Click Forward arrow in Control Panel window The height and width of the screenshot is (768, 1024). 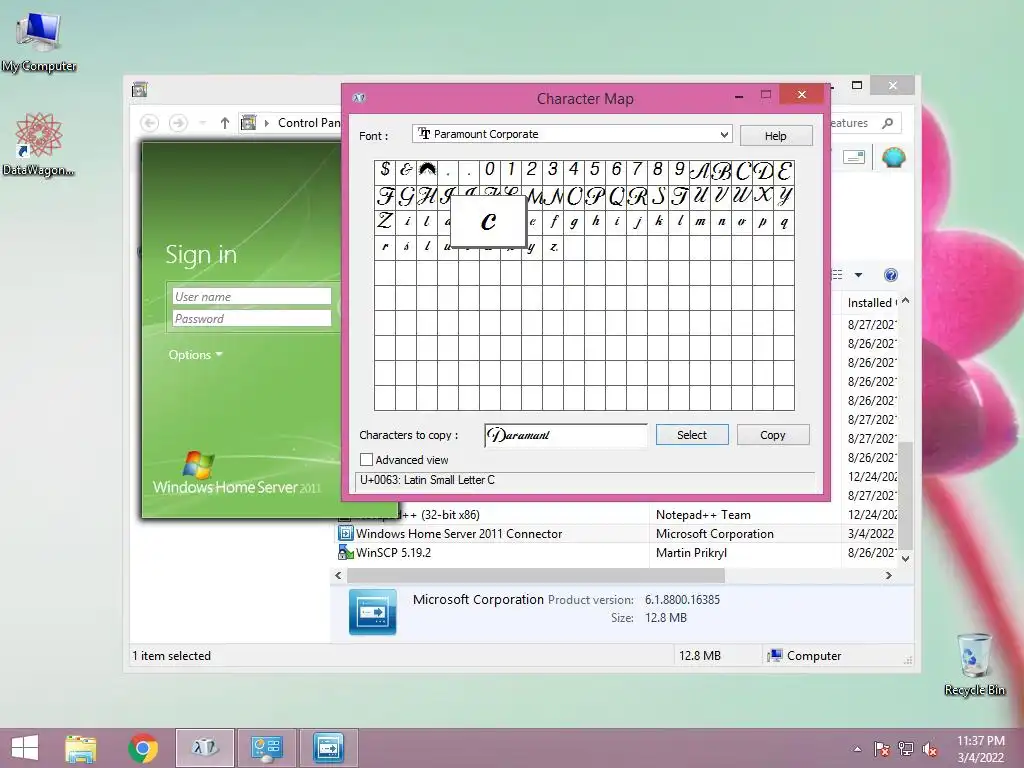[x=178, y=123]
